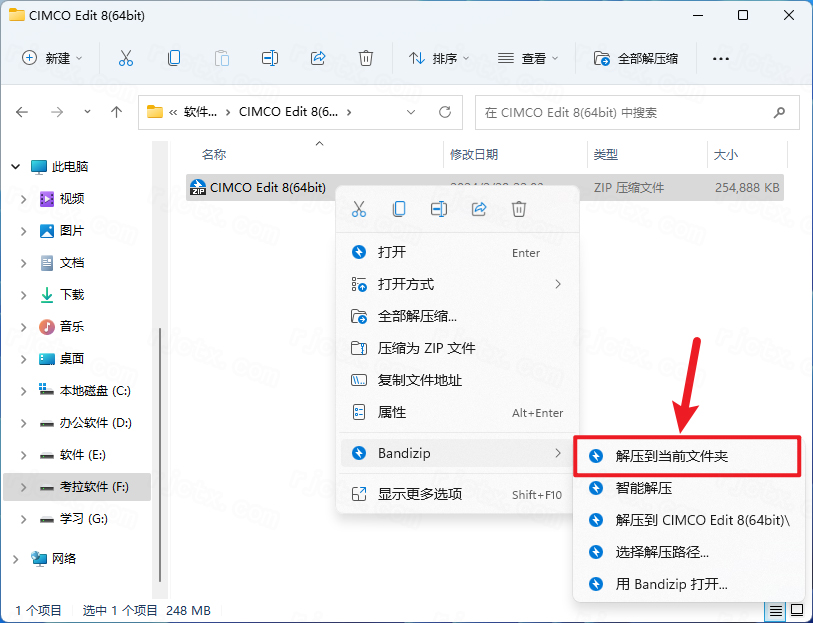Click the Forward navigation arrow

click(57, 112)
